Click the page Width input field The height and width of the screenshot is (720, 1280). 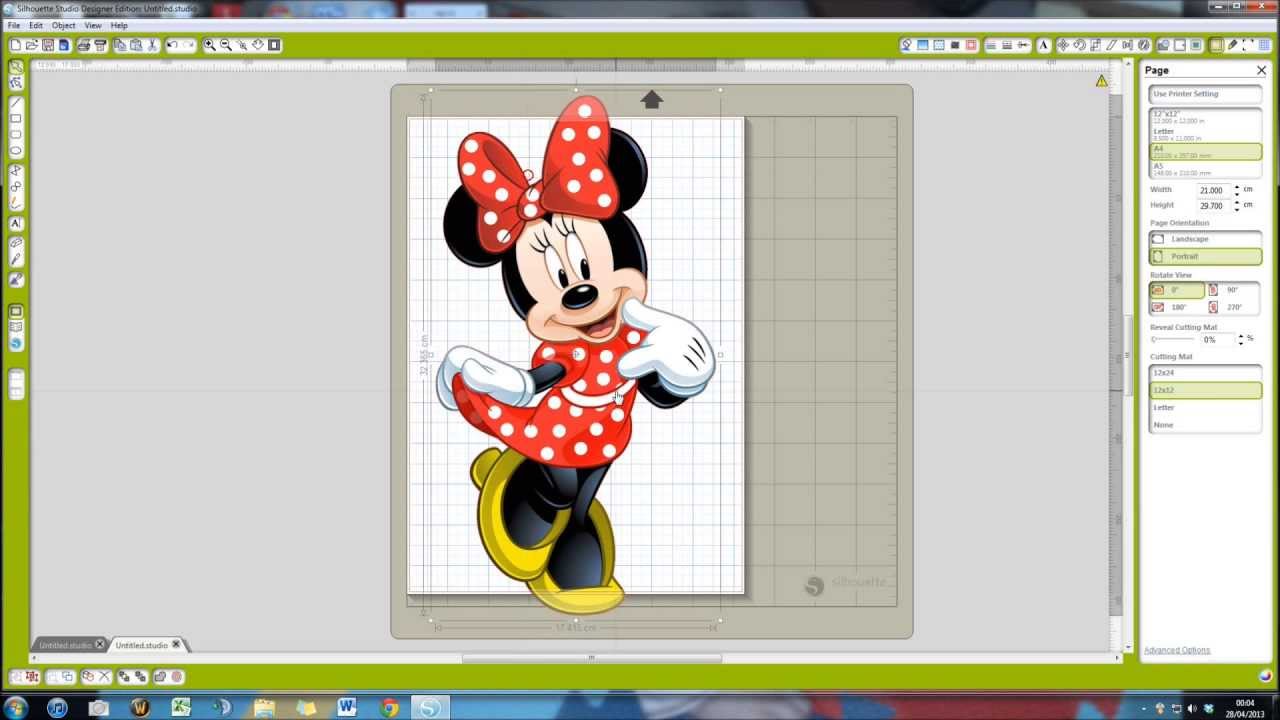coord(1214,190)
